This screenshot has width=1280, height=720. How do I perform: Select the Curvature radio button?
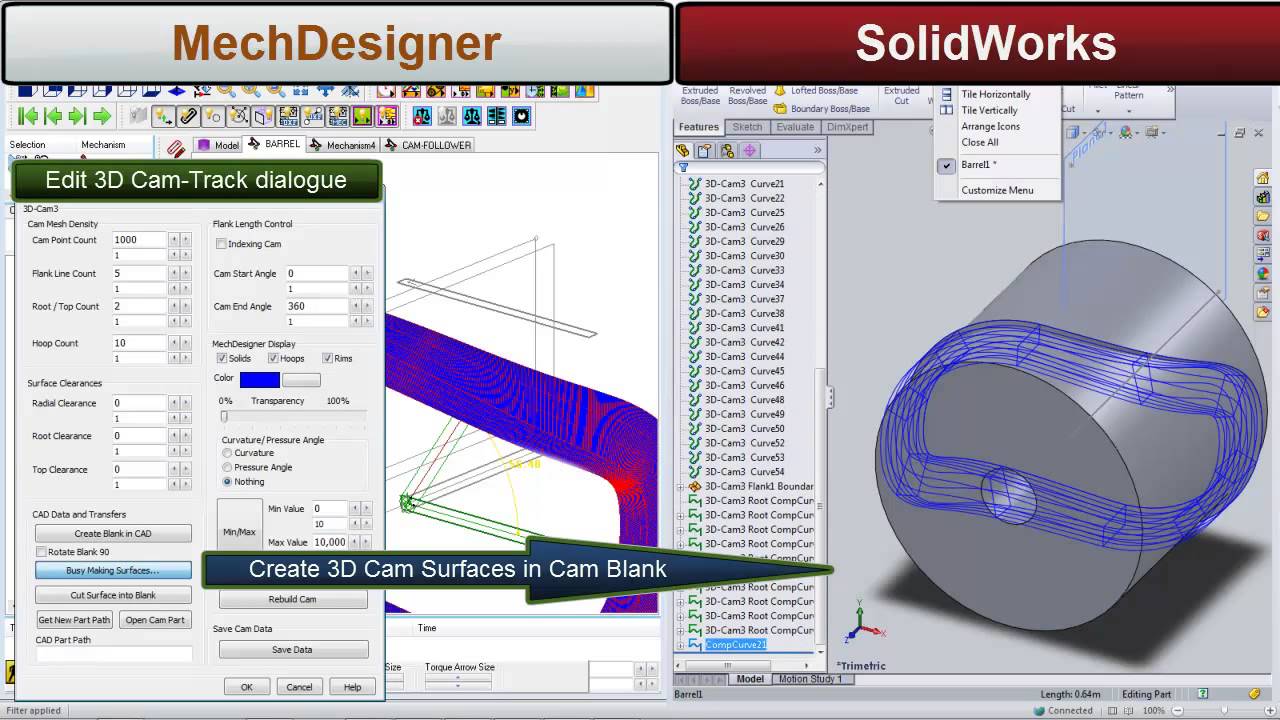(x=227, y=453)
